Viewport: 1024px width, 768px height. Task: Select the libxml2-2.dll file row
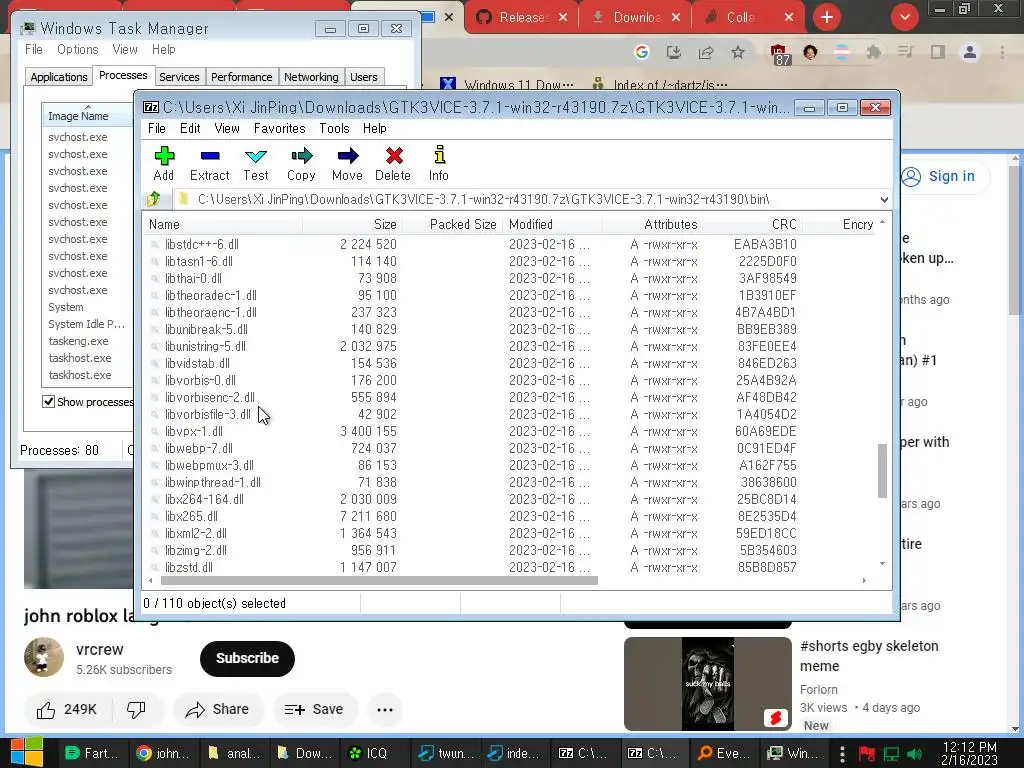[x=509, y=533]
